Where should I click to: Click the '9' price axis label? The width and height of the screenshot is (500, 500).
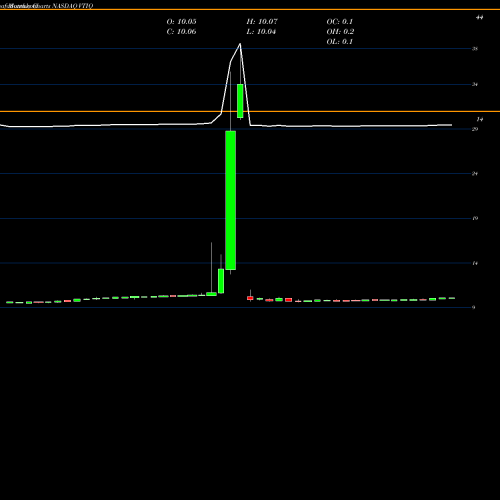point(474,307)
